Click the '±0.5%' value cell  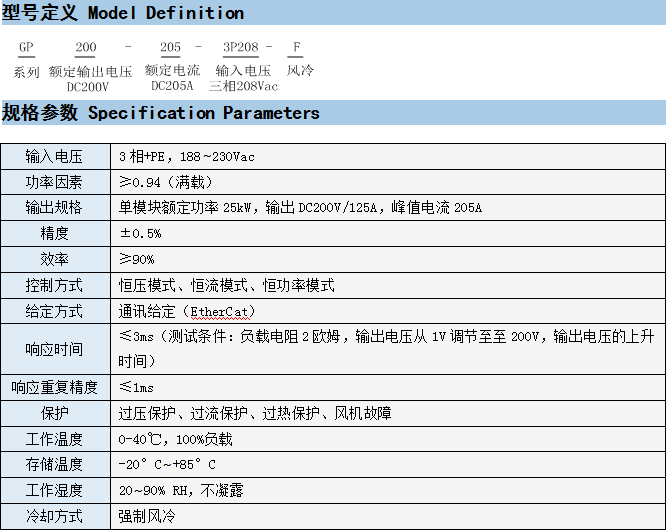pyautogui.click(x=388, y=234)
